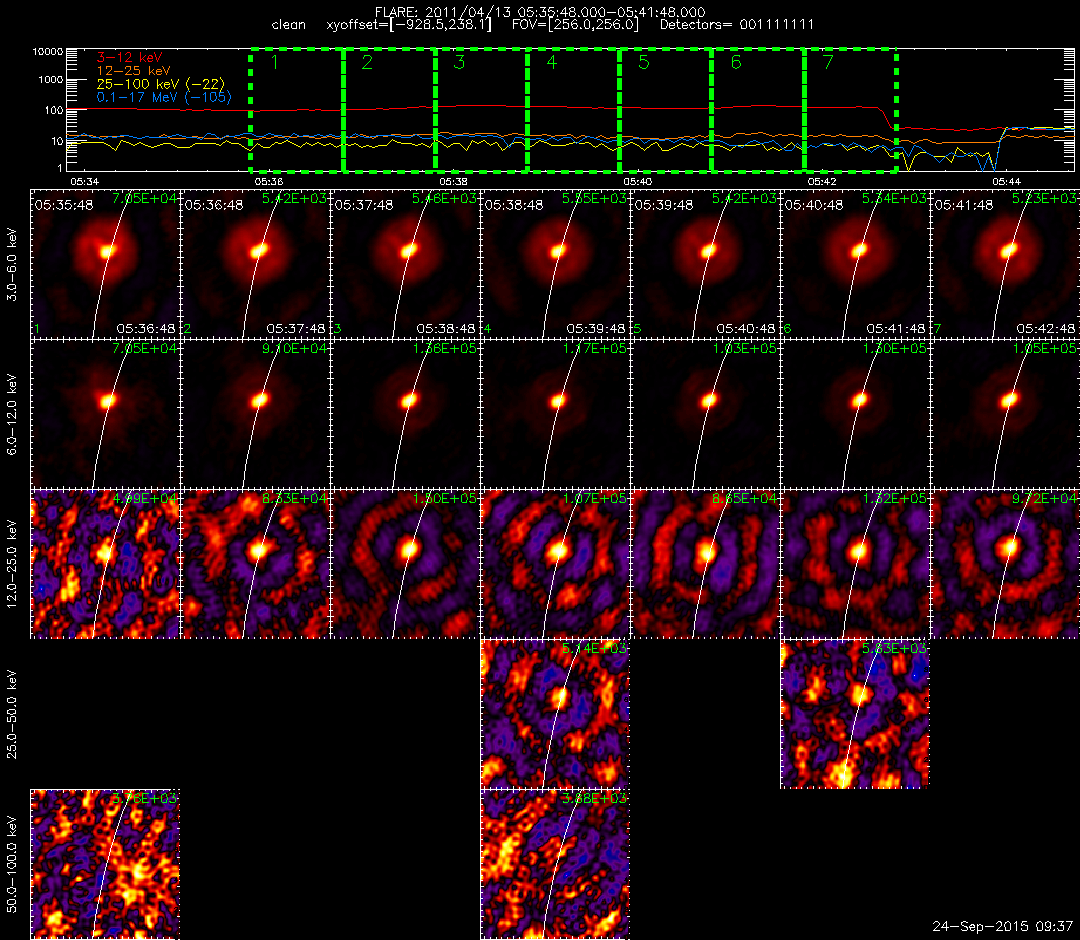
Task: Click the '3.0-6.0 keV' row label
Action: (x=12, y=265)
